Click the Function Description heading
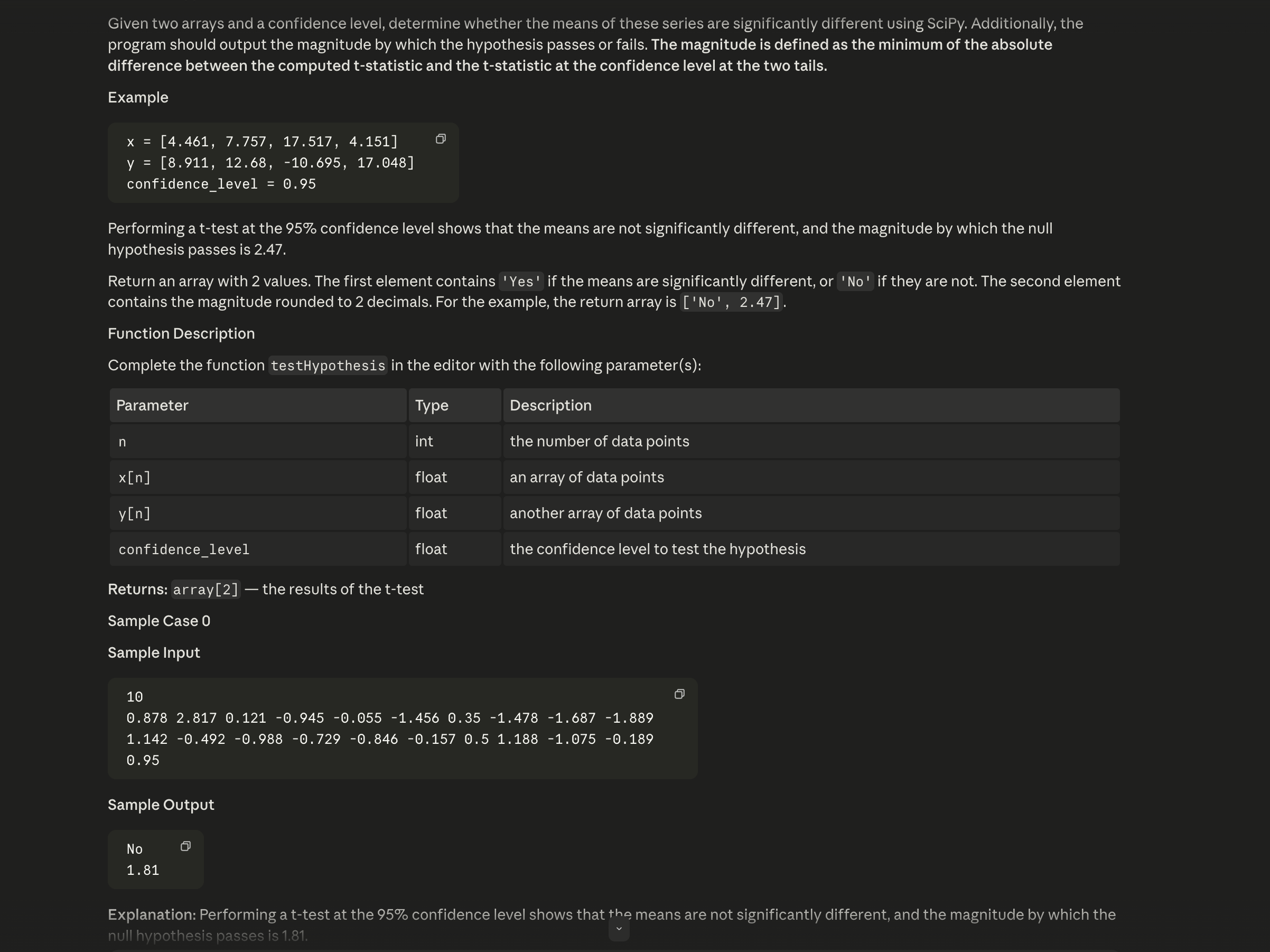Viewport: 1270px width, 952px height. point(181,333)
